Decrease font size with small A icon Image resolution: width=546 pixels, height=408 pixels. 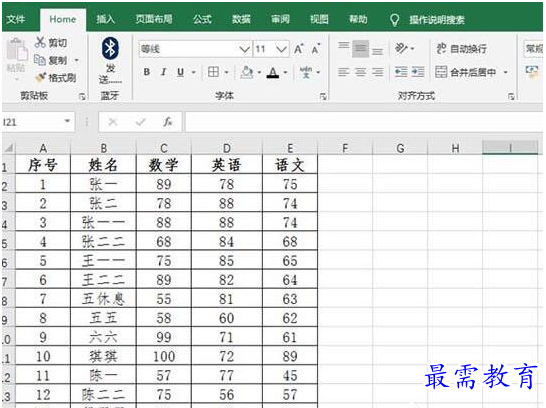[315, 49]
